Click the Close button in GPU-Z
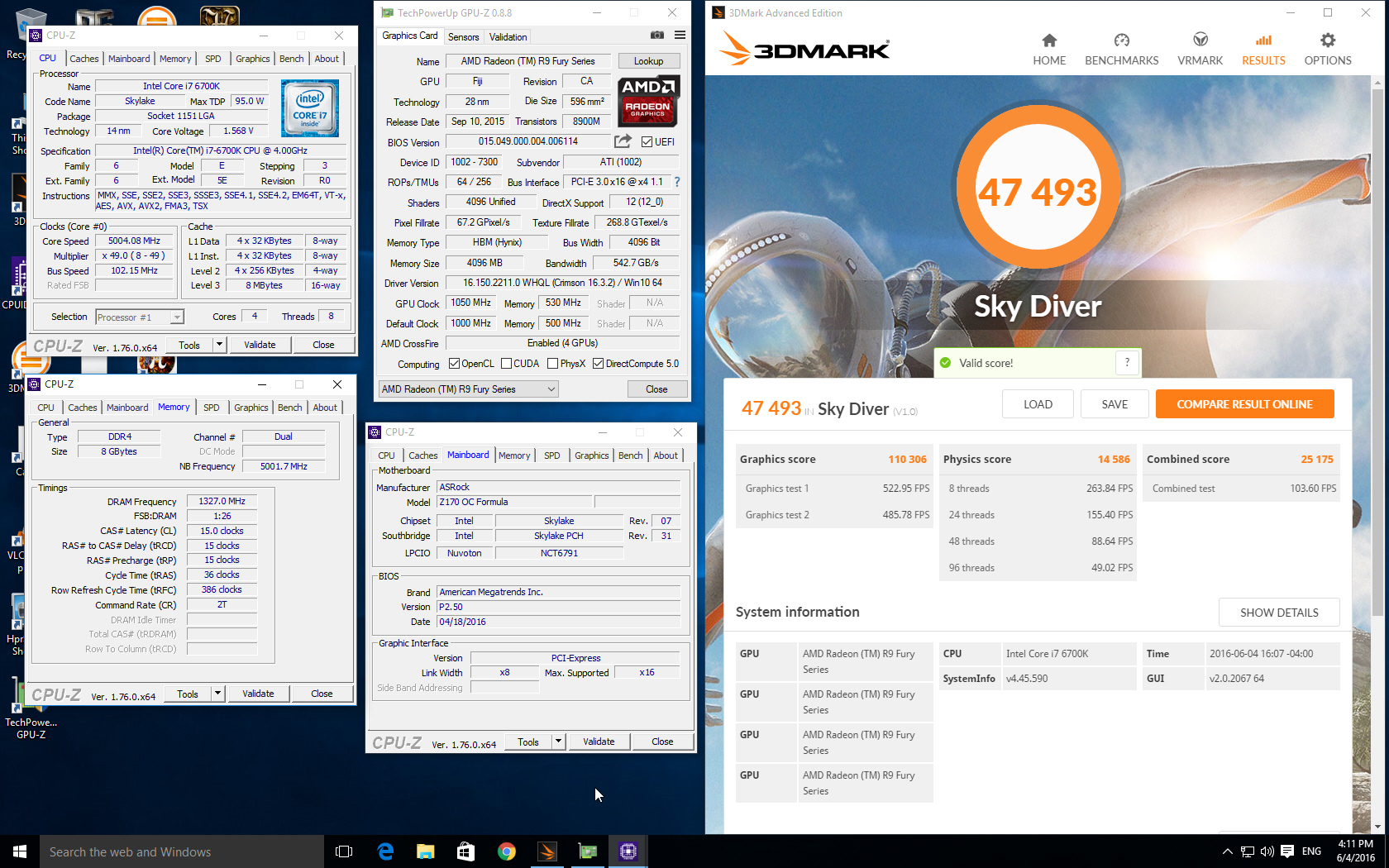The image size is (1389, 868). 656,389
